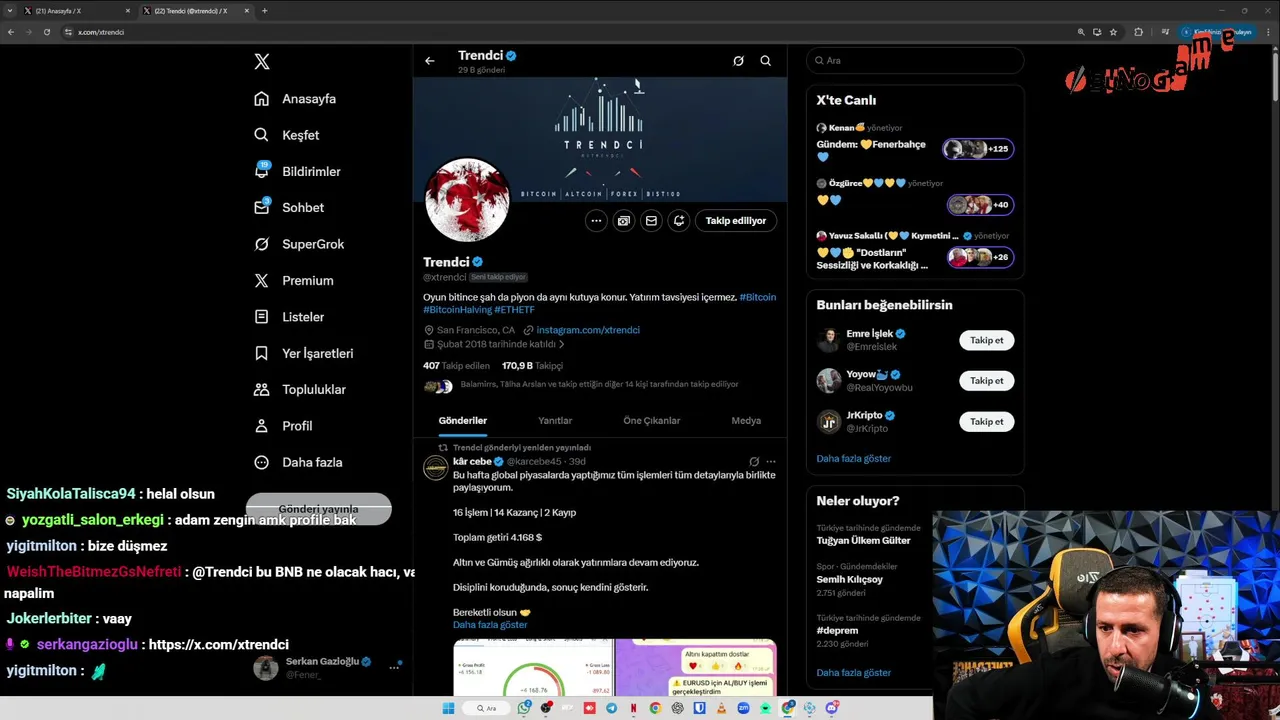Open browser extensions puzzle icon
Image resolution: width=1280 pixels, height=720 pixels.
click(1138, 32)
